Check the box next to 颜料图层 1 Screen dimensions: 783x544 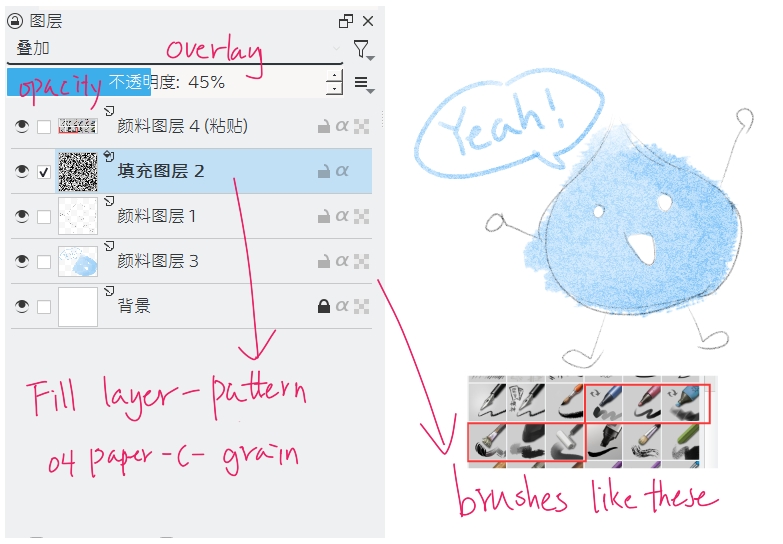44,217
